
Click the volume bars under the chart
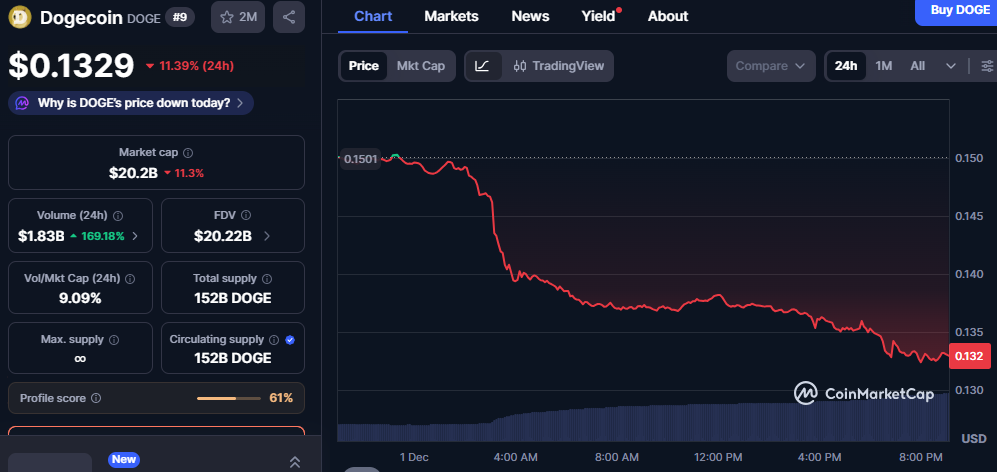click(x=643, y=419)
